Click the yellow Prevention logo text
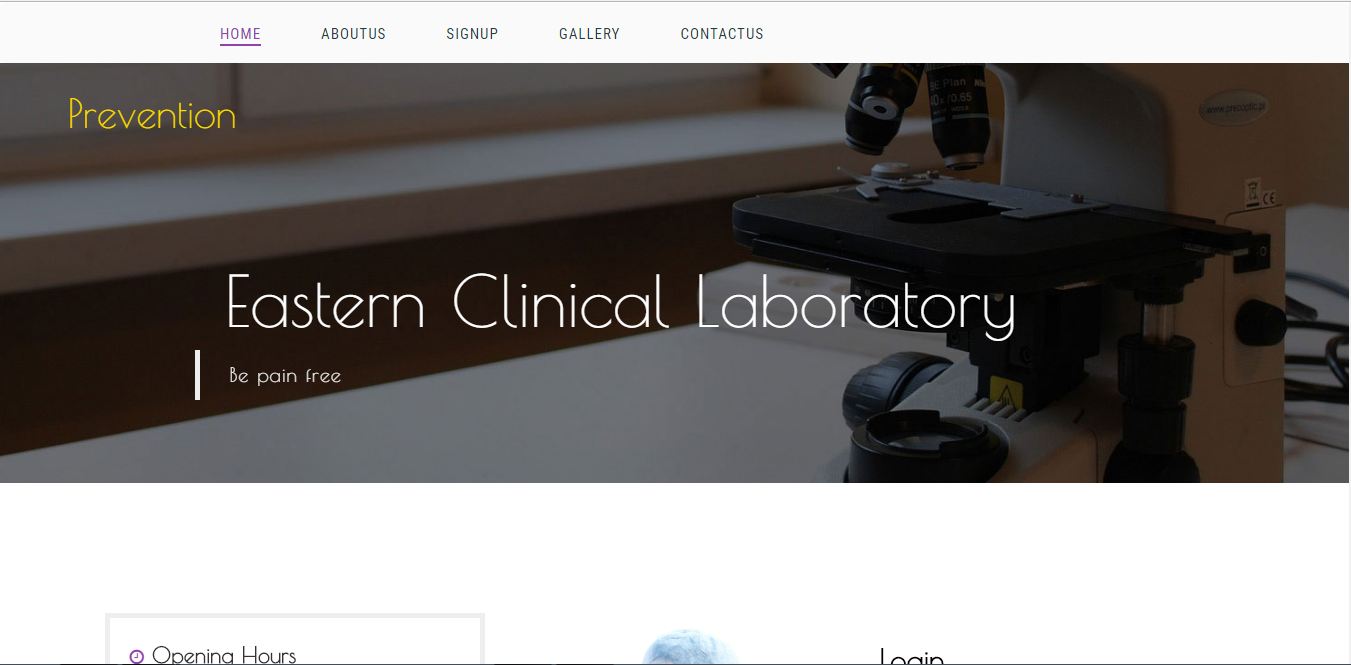Viewport: 1351px width, 665px height. point(152,114)
